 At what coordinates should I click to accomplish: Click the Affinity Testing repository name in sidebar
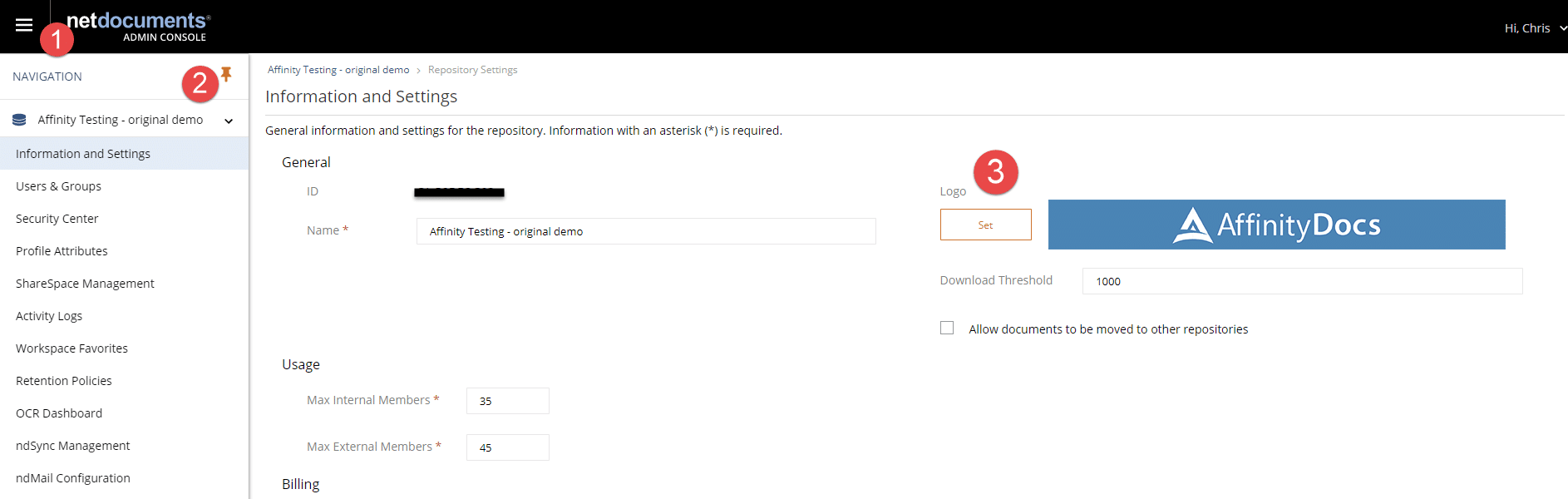coord(121,120)
